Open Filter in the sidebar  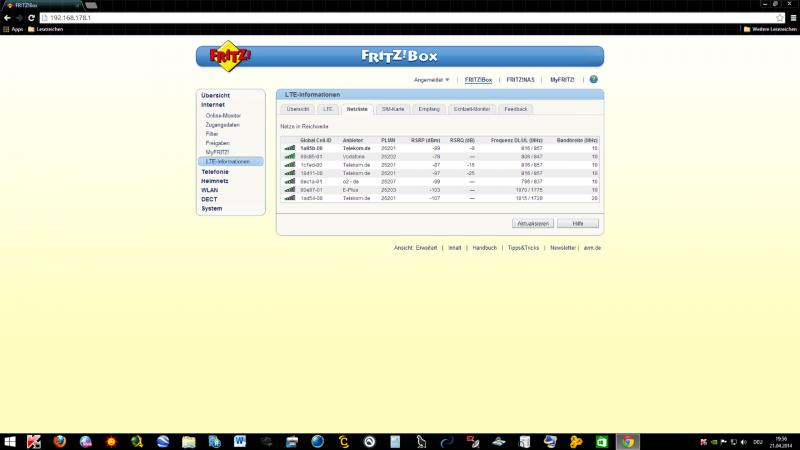[212, 134]
